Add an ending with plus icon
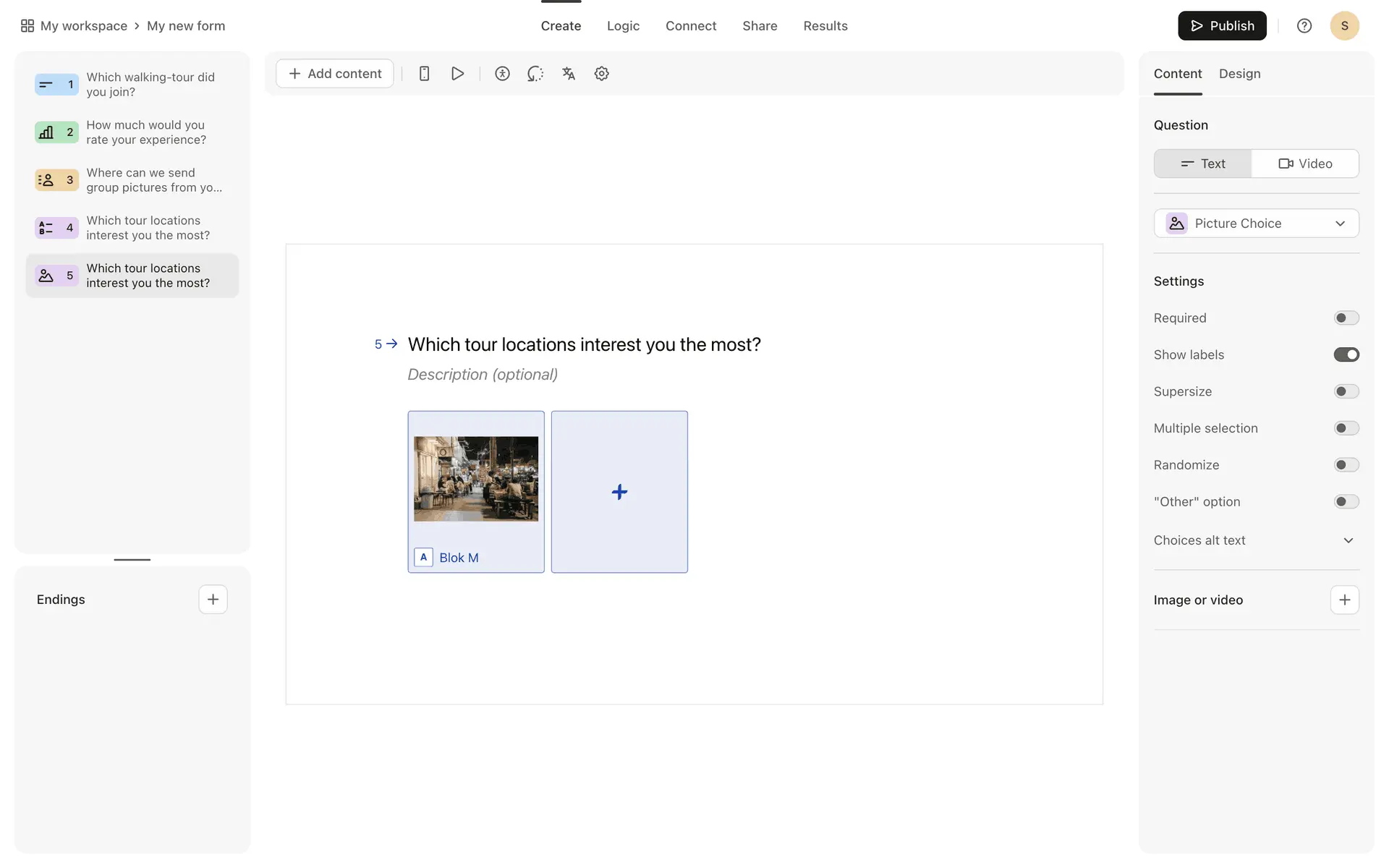This screenshot has height=868, width=1389. pyautogui.click(x=213, y=600)
